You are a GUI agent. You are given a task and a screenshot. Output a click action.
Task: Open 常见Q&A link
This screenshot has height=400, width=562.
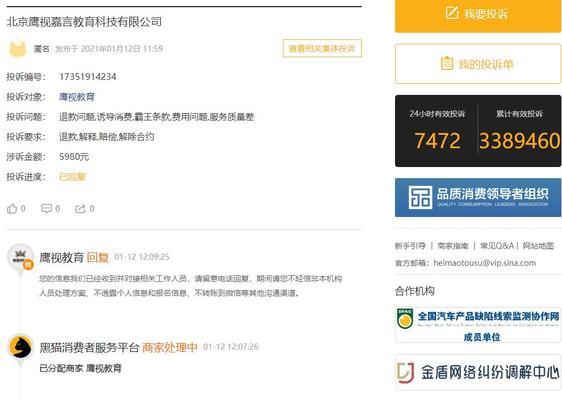click(x=497, y=246)
